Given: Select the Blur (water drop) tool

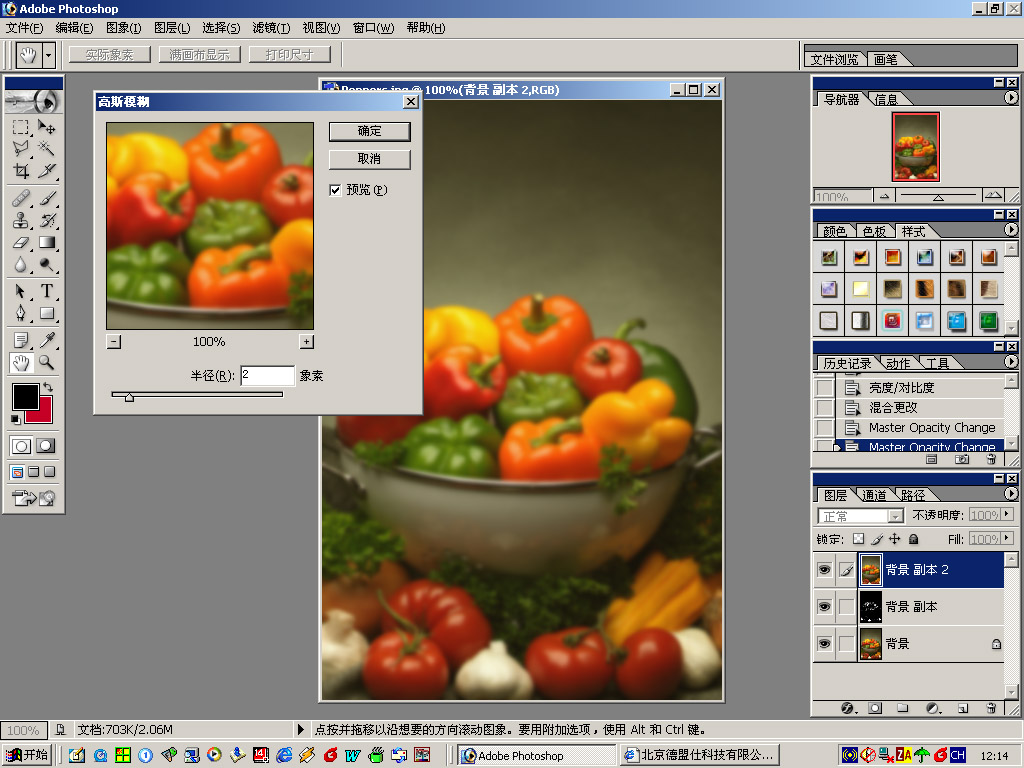Looking at the screenshot, I should point(21,264).
